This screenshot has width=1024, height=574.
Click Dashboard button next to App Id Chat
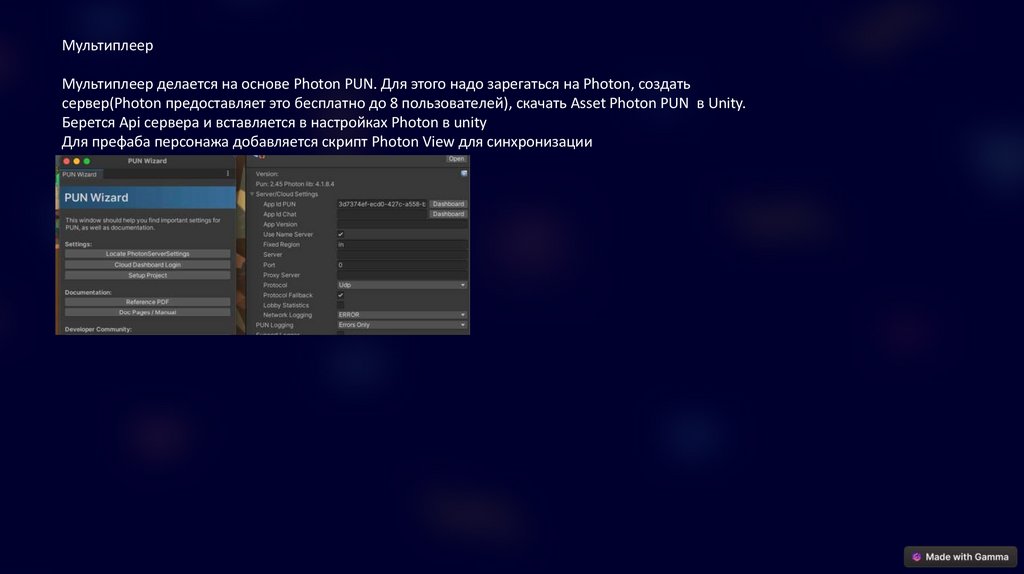448,214
